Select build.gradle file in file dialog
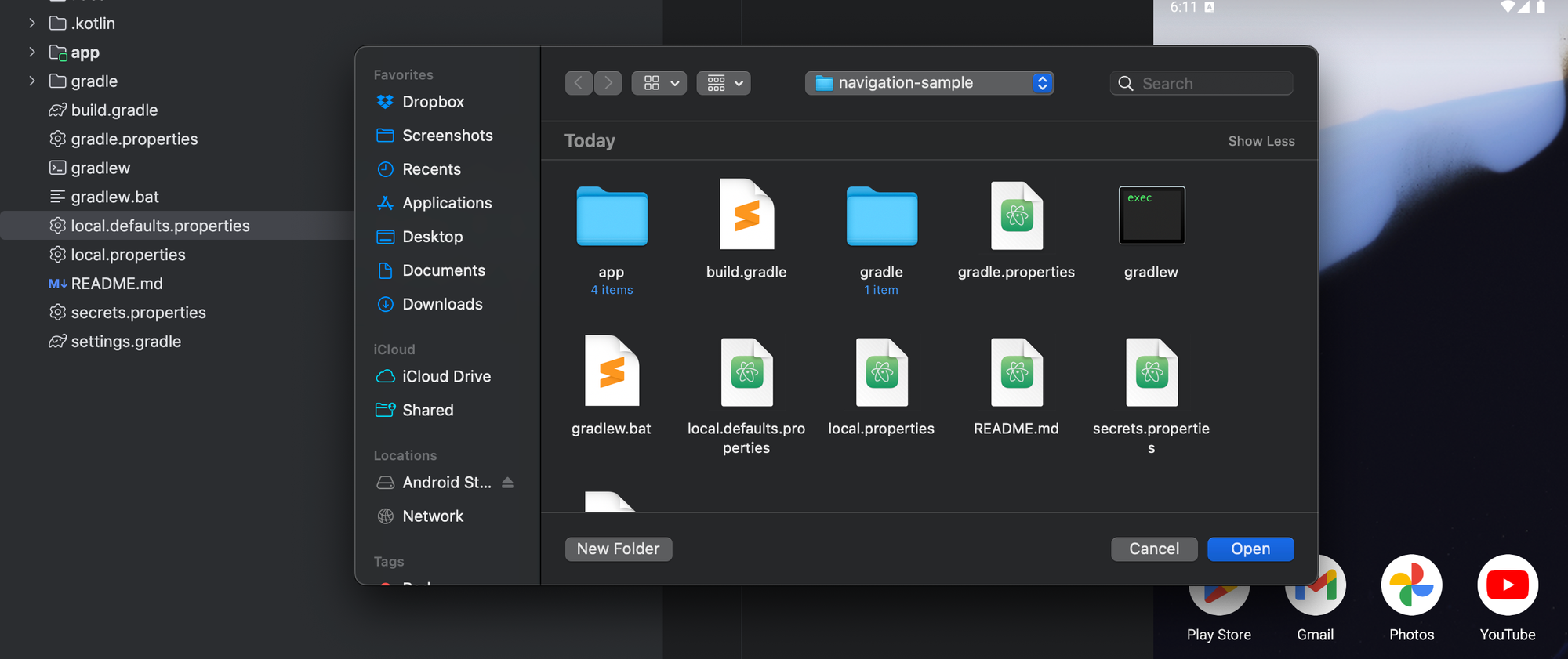 click(x=746, y=231)
